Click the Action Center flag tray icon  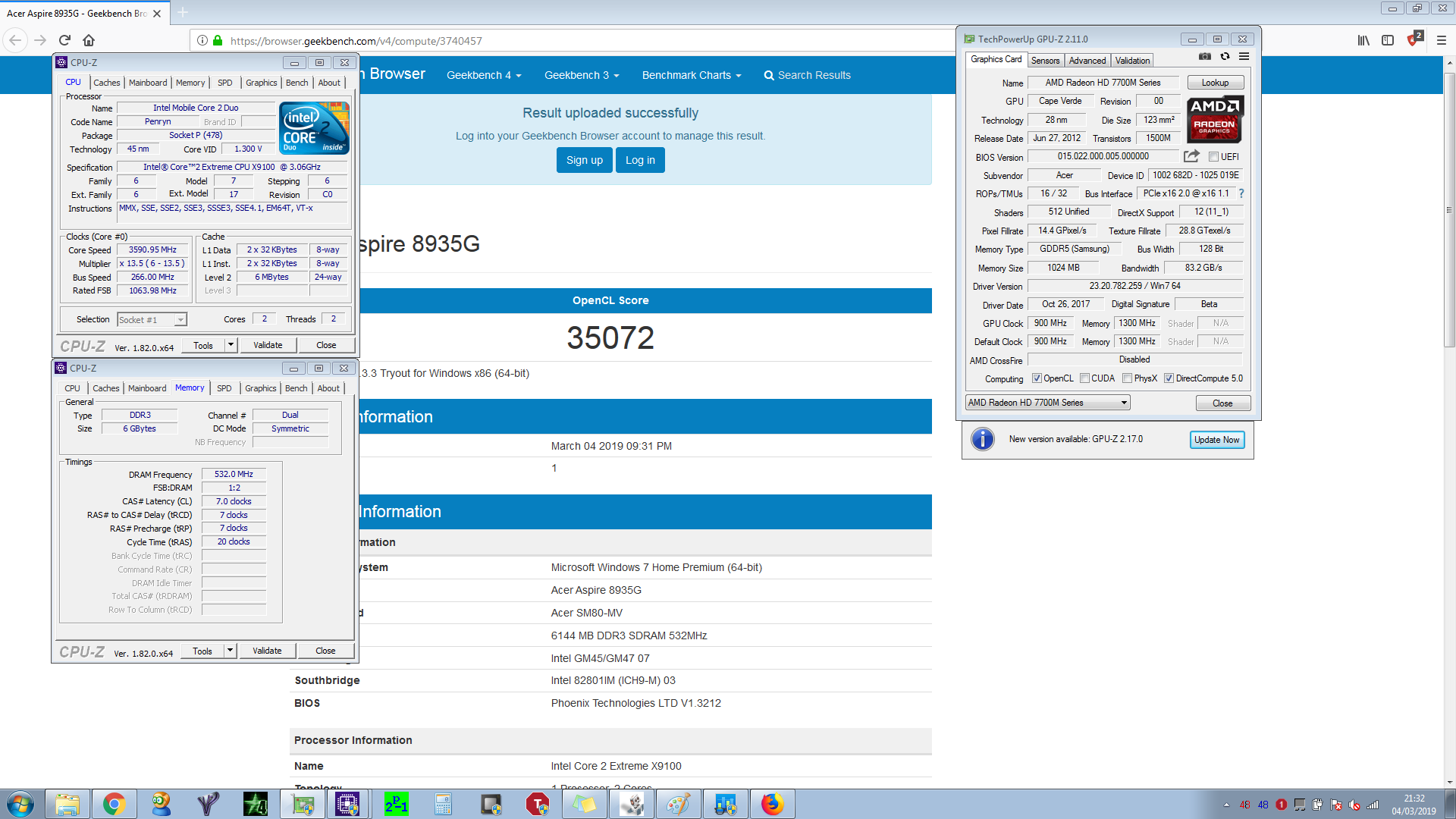(1336, 805)
